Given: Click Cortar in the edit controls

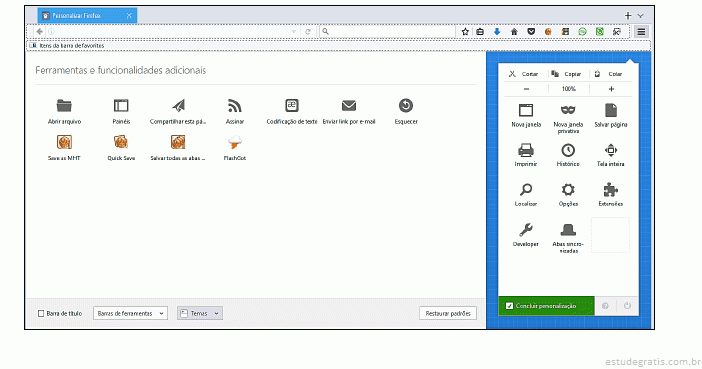Looking at the screenshot, I should 524,74.
